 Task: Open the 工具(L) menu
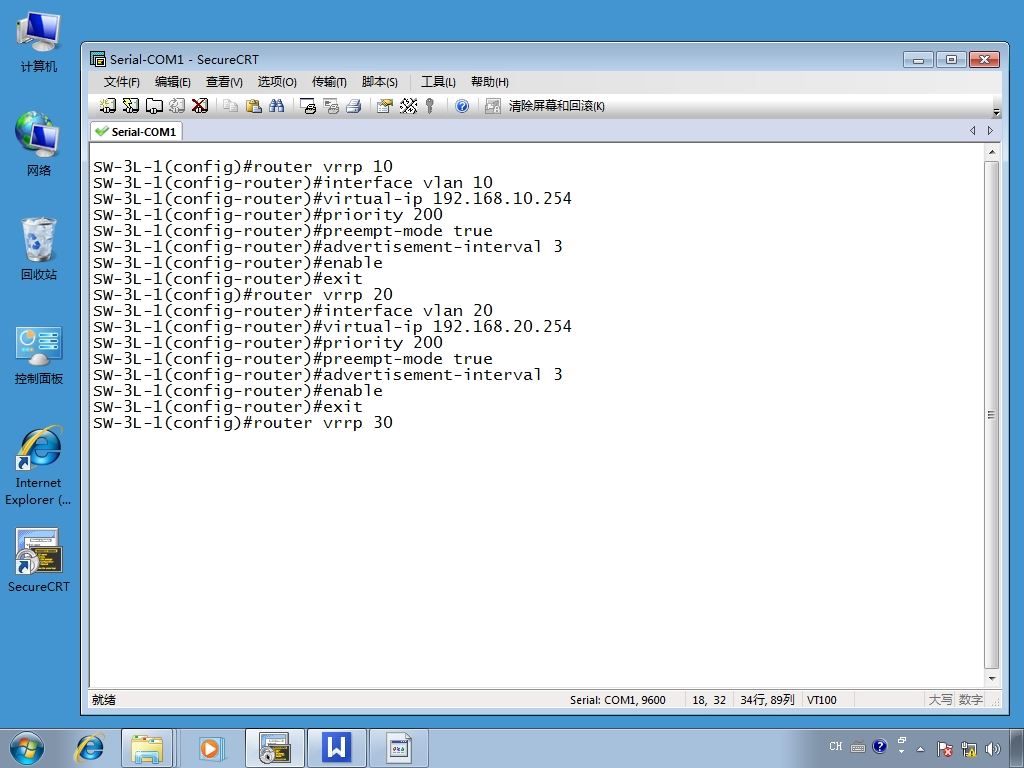click(438, 82)
